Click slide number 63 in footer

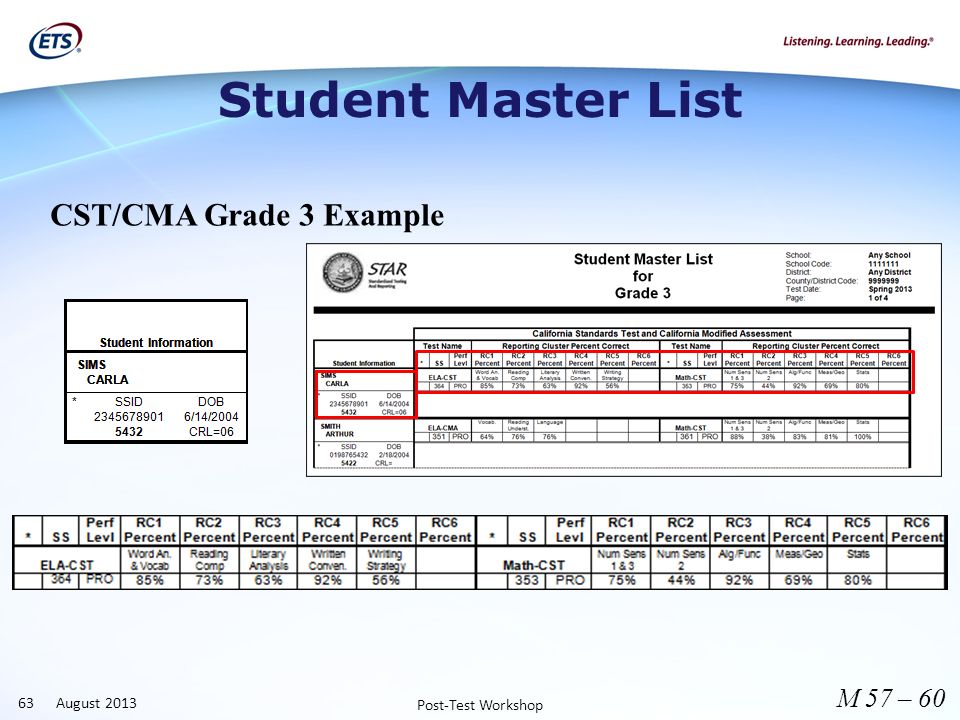pyautogui.click(x=26, y=702)
